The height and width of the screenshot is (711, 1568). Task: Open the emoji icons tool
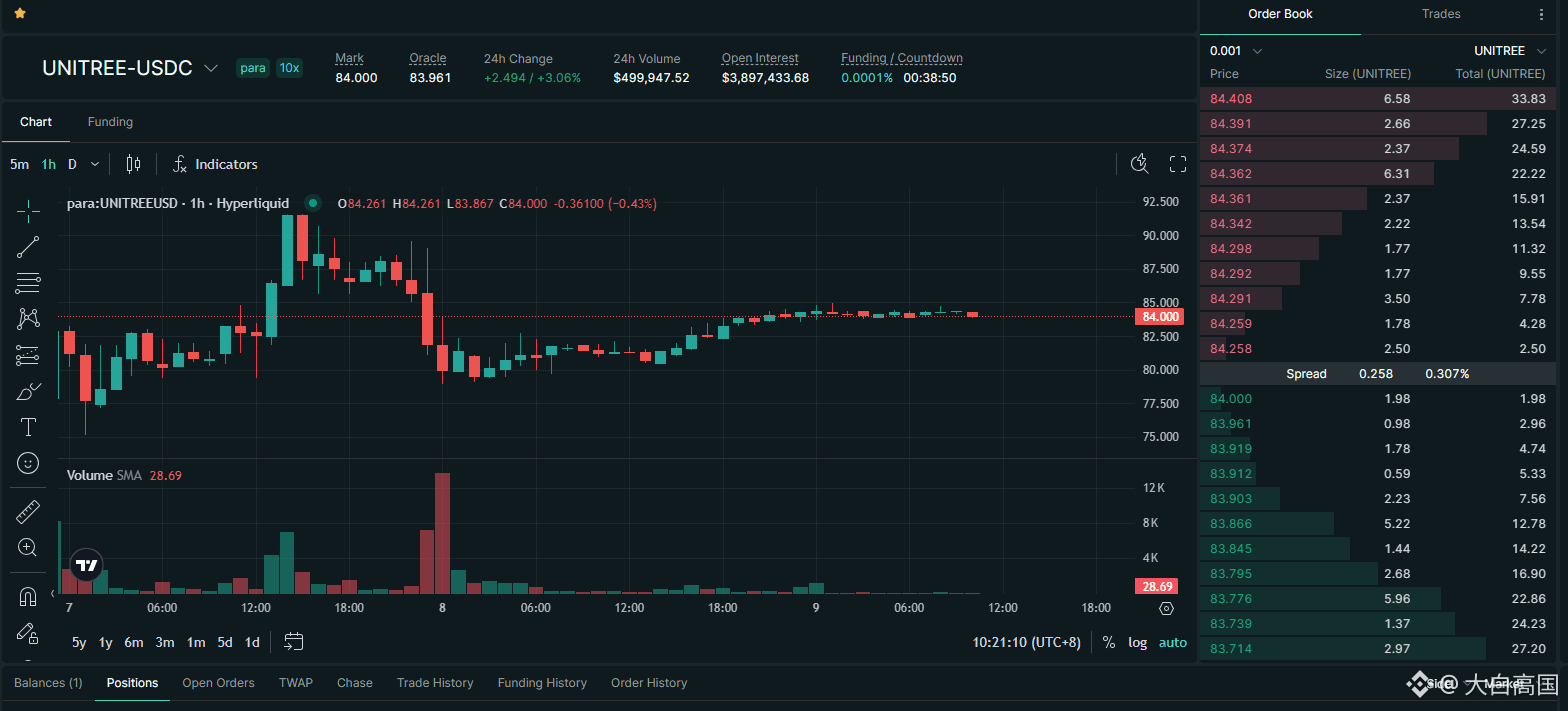[28, 463]
